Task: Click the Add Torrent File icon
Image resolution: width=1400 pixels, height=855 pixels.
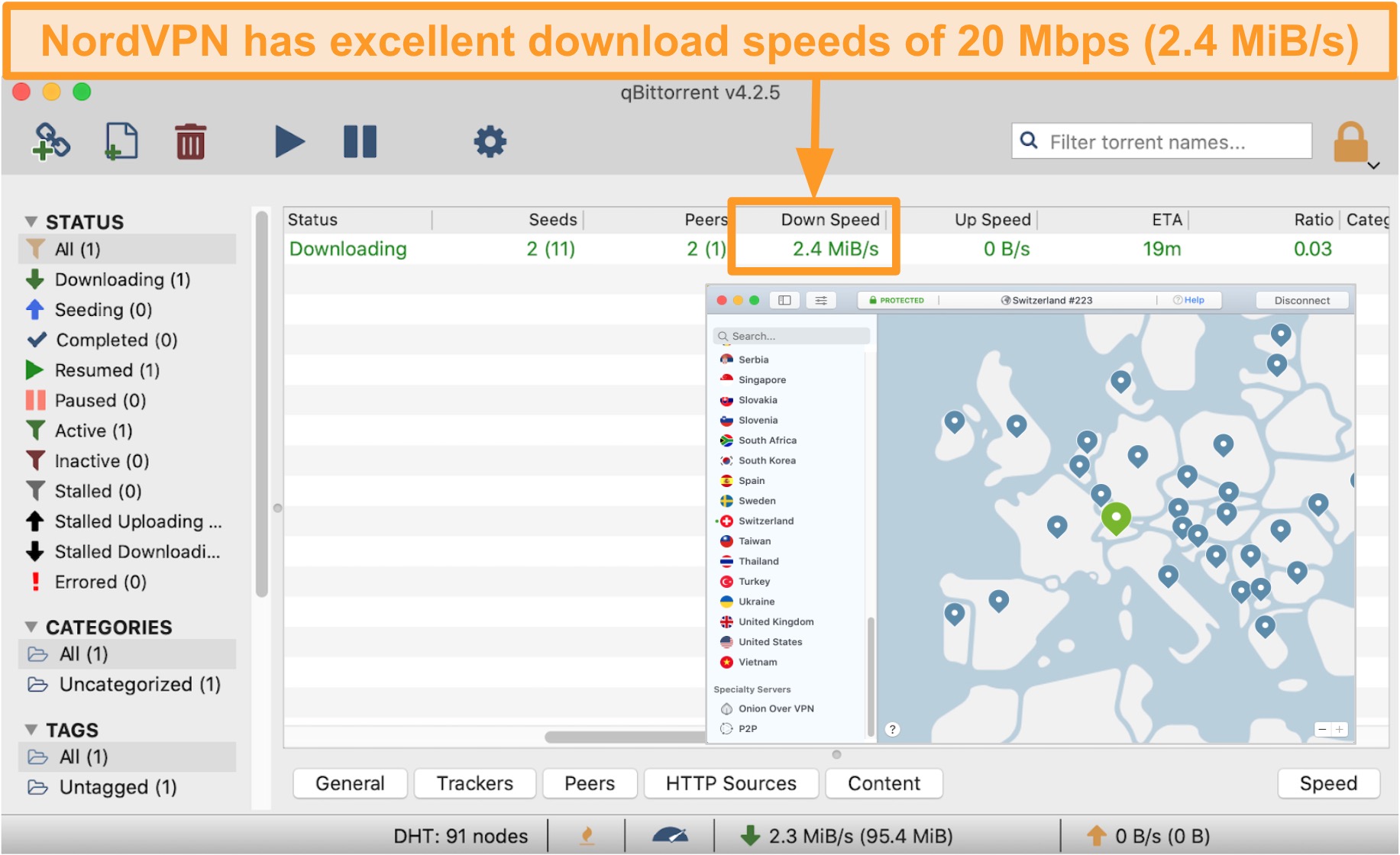Action: pyautogui.click(x=121, y=142)
